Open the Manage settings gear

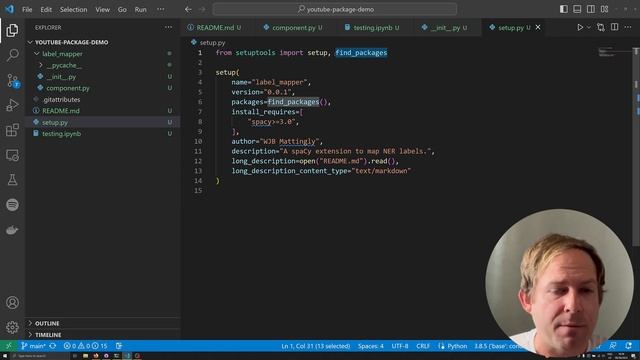[12, 327]
